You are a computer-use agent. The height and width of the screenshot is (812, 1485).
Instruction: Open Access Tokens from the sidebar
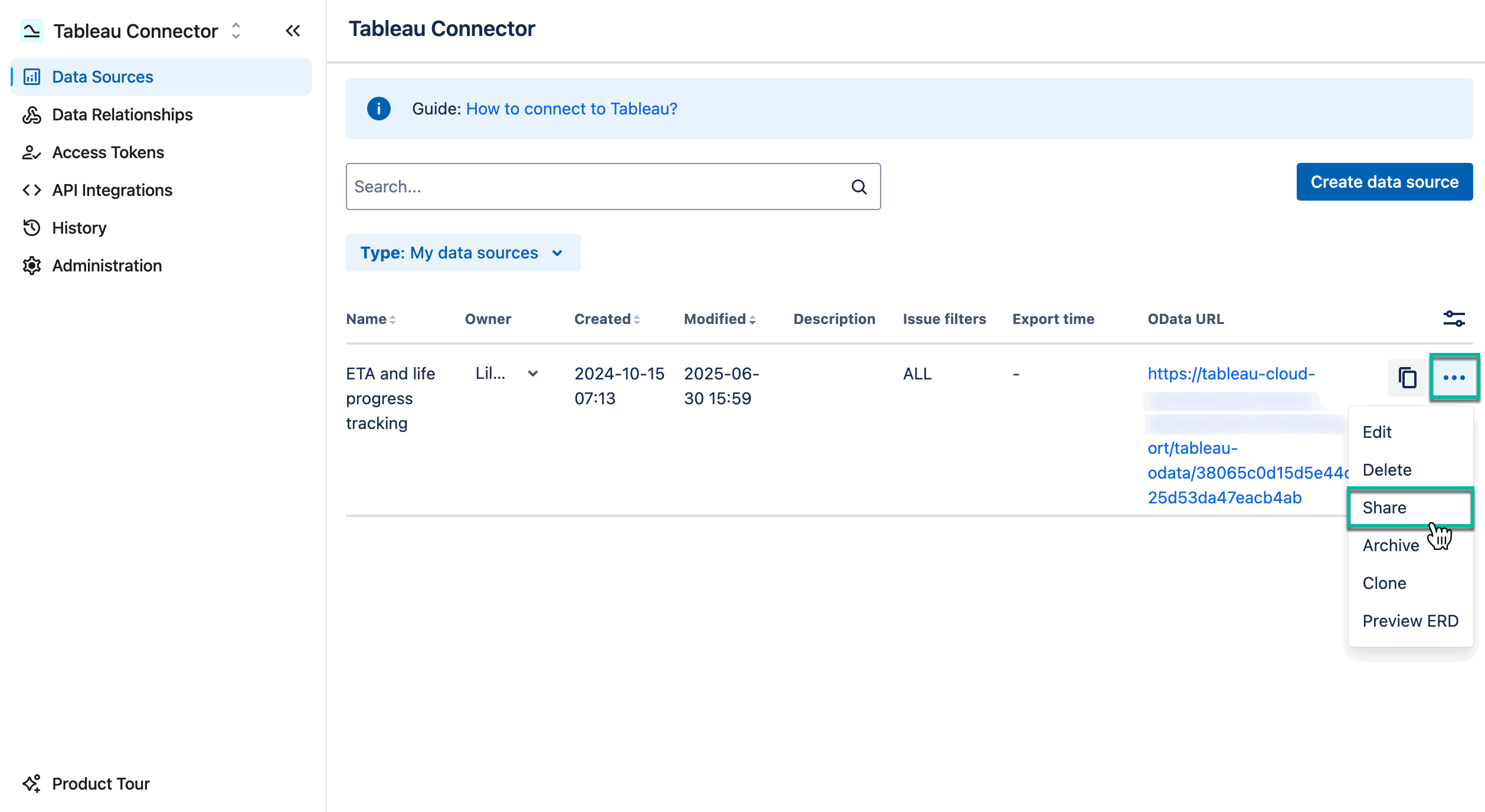[x=32, y=152]
